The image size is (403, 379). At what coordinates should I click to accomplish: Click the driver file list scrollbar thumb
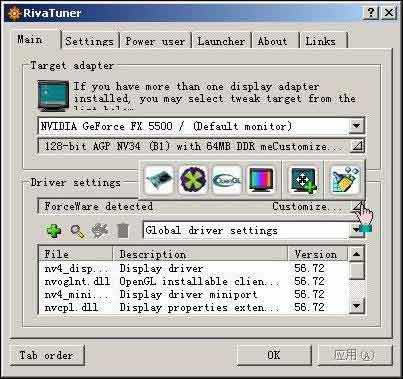(x=357, y=270)
